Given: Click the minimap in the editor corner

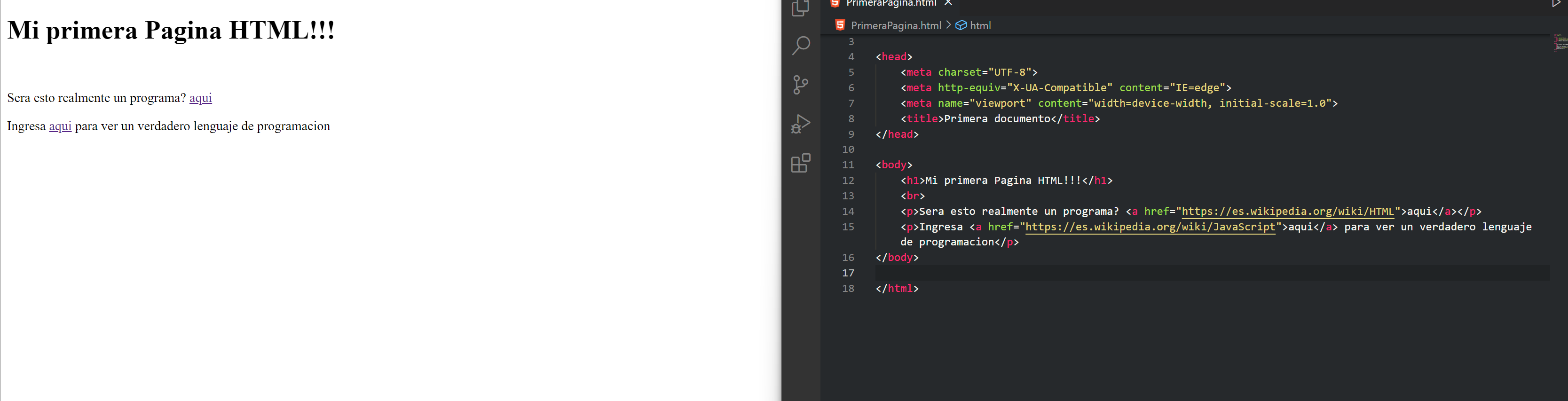Looking at the screenshot, I should pos(1559,43).
